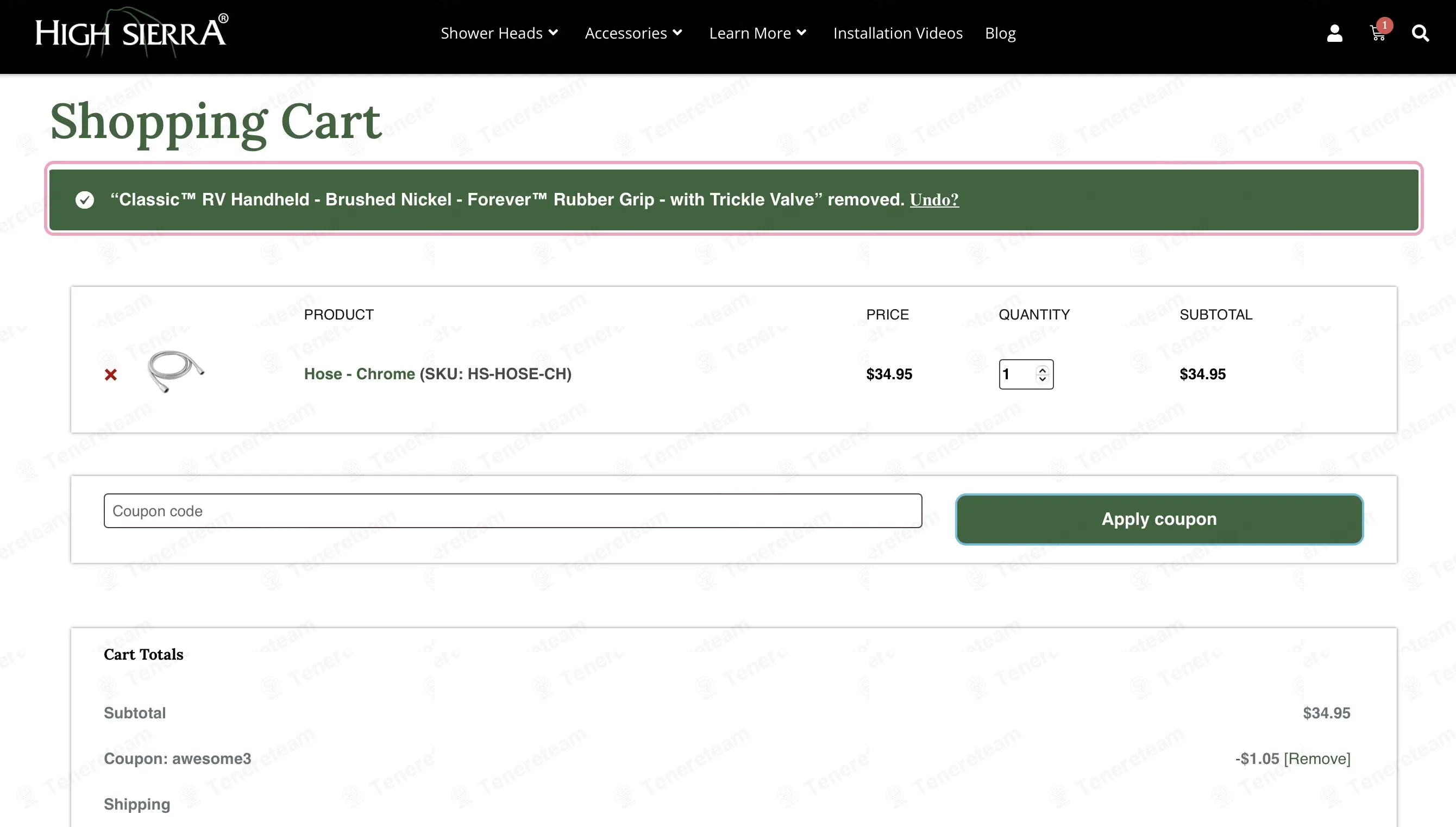The width and height of the screenshot is (1456, 827).
Task: Open the hose product thumbnail
Action: [175, 372]
